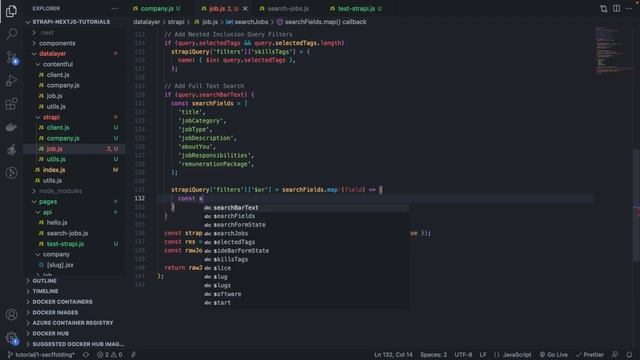This screenshot has height=360, width=640.
Task: Open problems errors and warnings indicator
Action: pyautogui.click(x=109, y=355)
